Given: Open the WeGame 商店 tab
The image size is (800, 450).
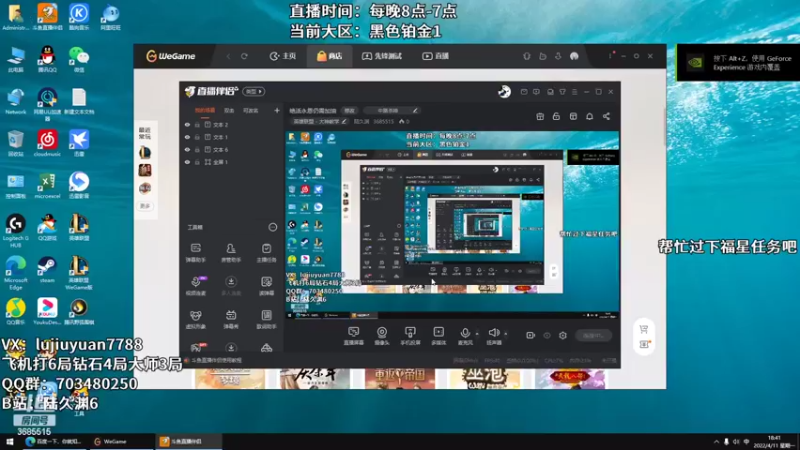Looking at the screenshot, I should (x=330, y=56).
